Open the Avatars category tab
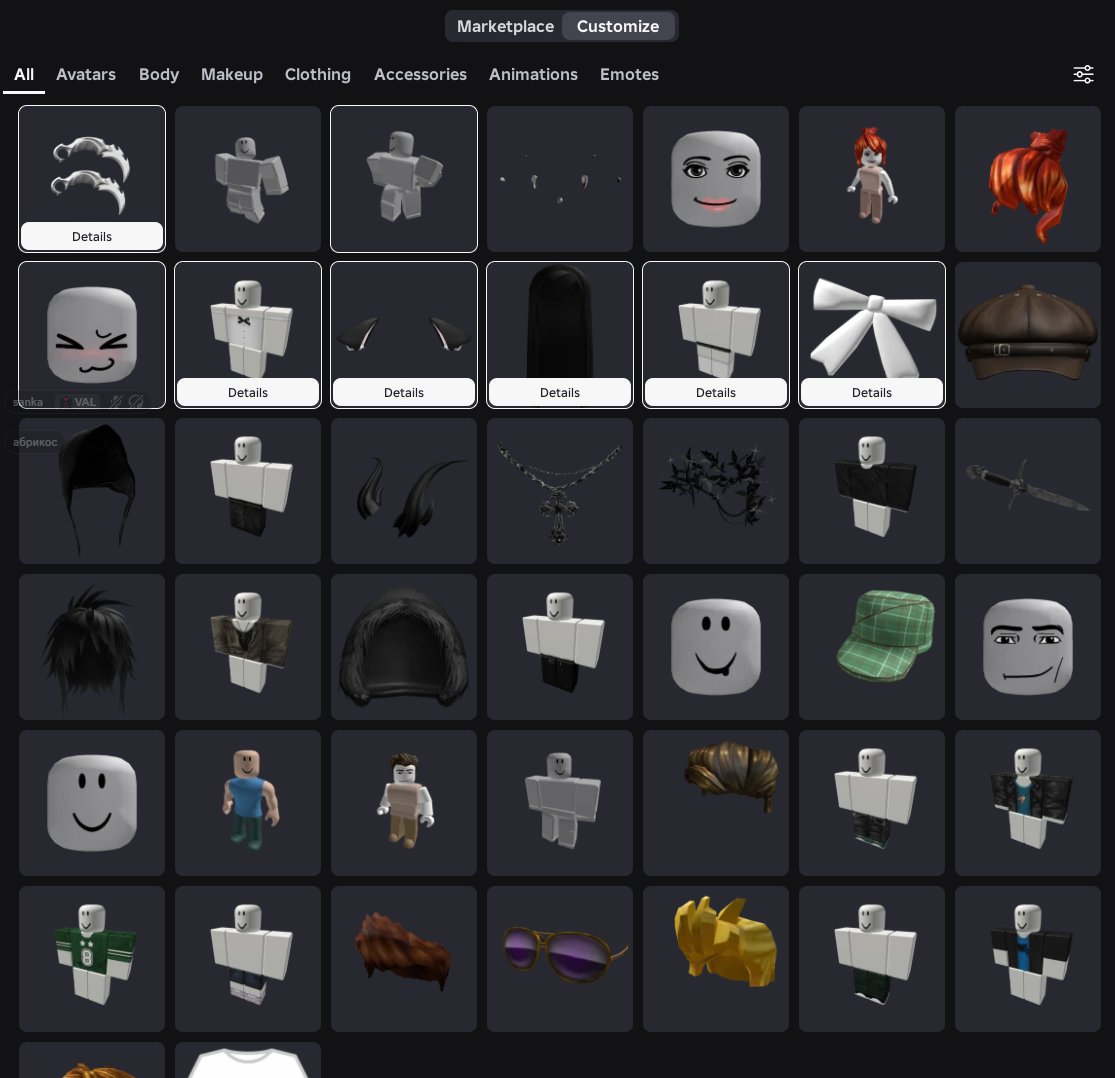 point(86,75)
